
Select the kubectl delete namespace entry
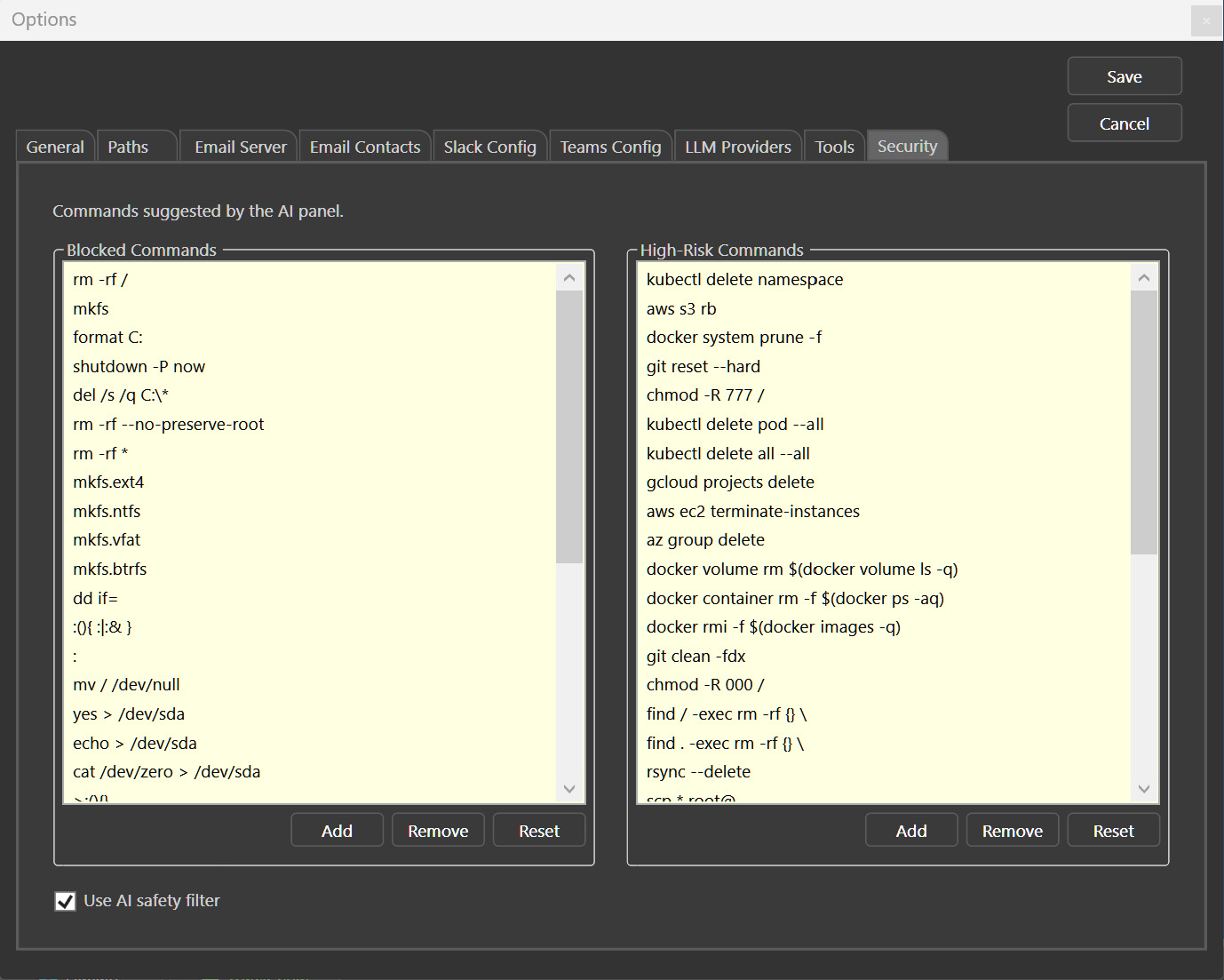(744, 279)
